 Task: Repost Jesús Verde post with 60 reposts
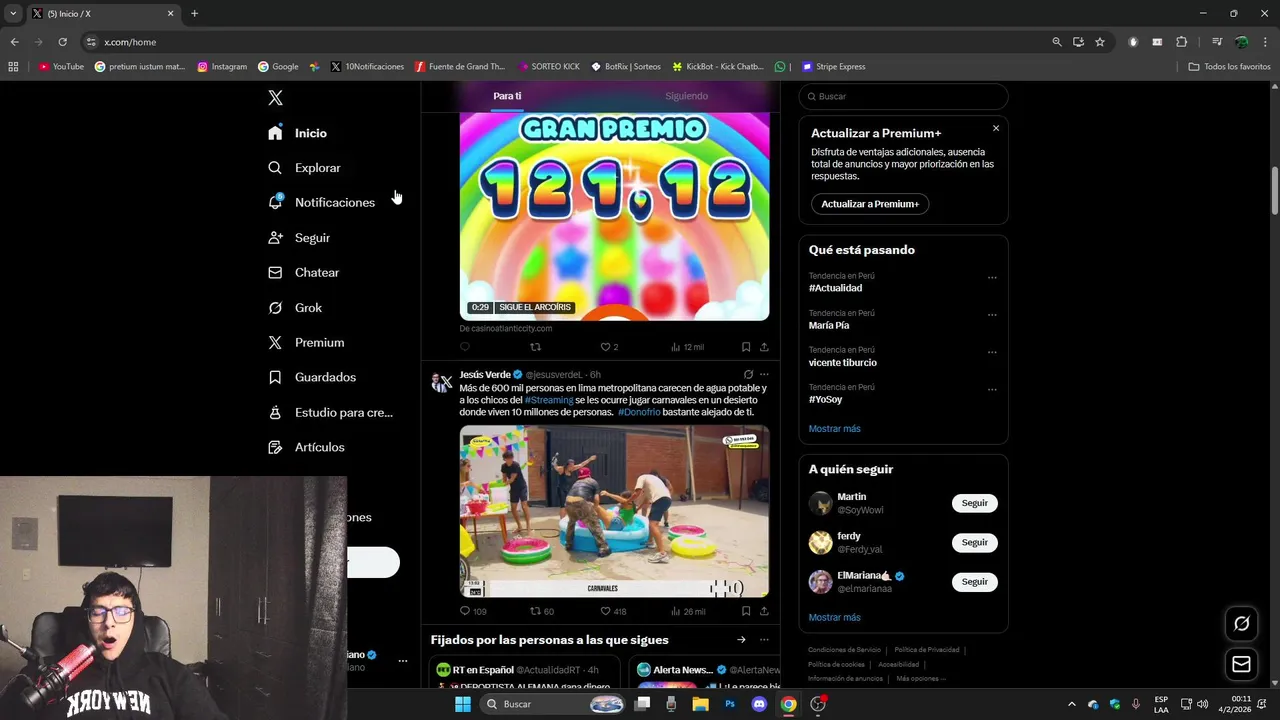point(541,611)
